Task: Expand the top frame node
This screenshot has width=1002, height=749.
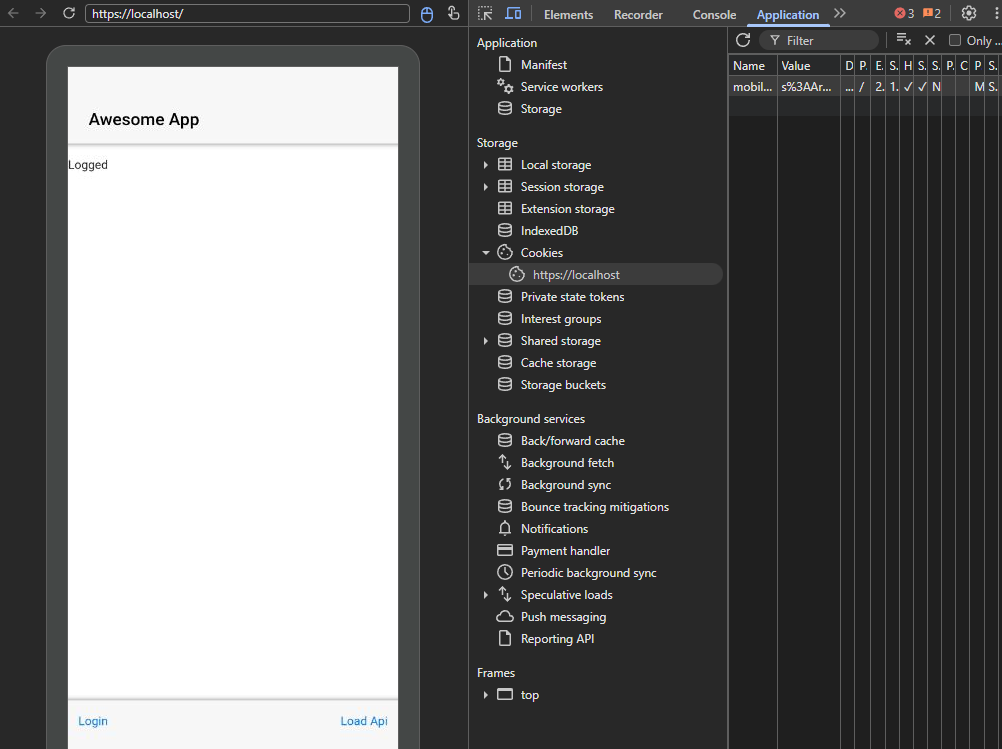Action: pyautogui.click(x=486, y=695)
